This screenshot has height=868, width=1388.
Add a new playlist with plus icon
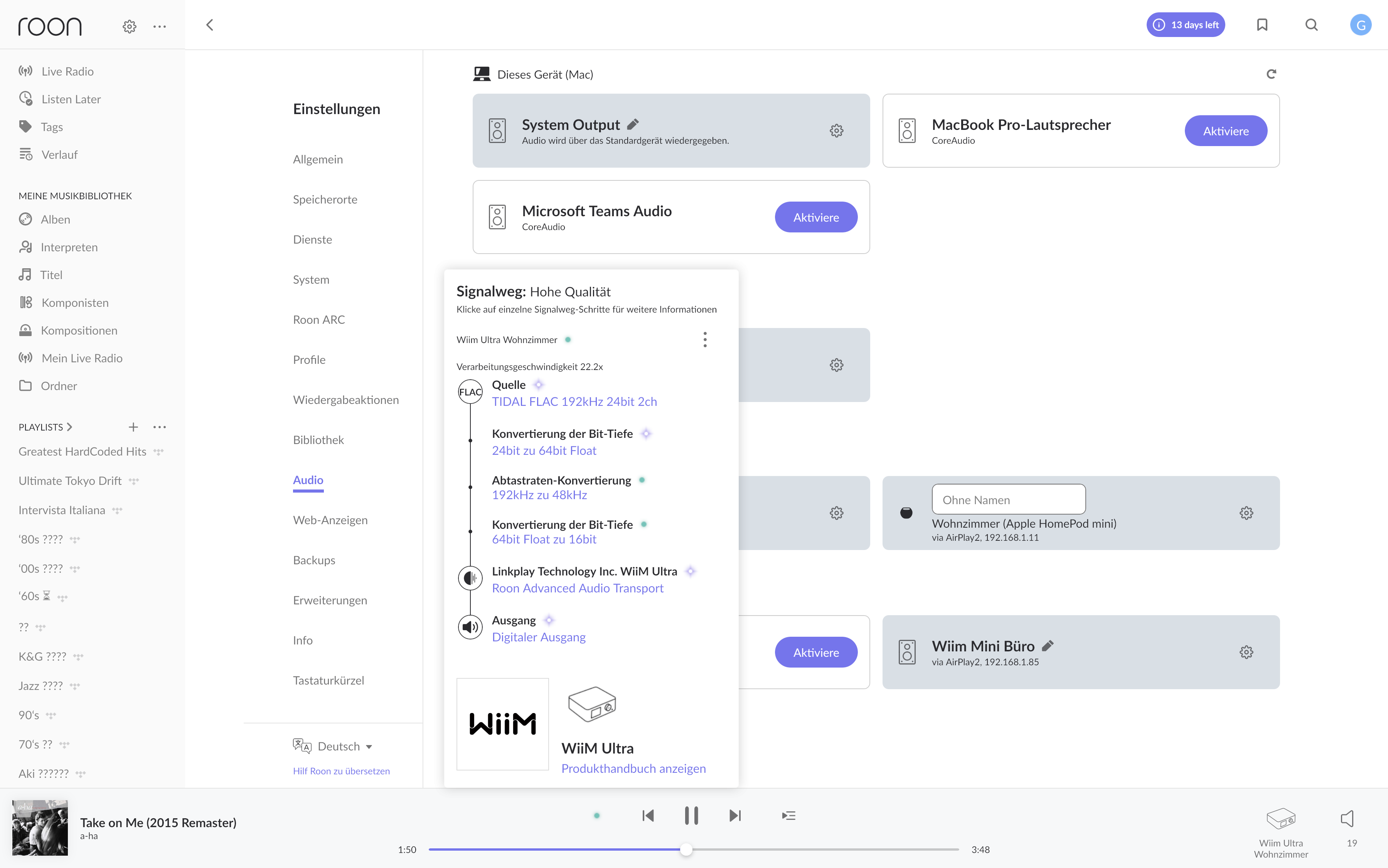133,427
